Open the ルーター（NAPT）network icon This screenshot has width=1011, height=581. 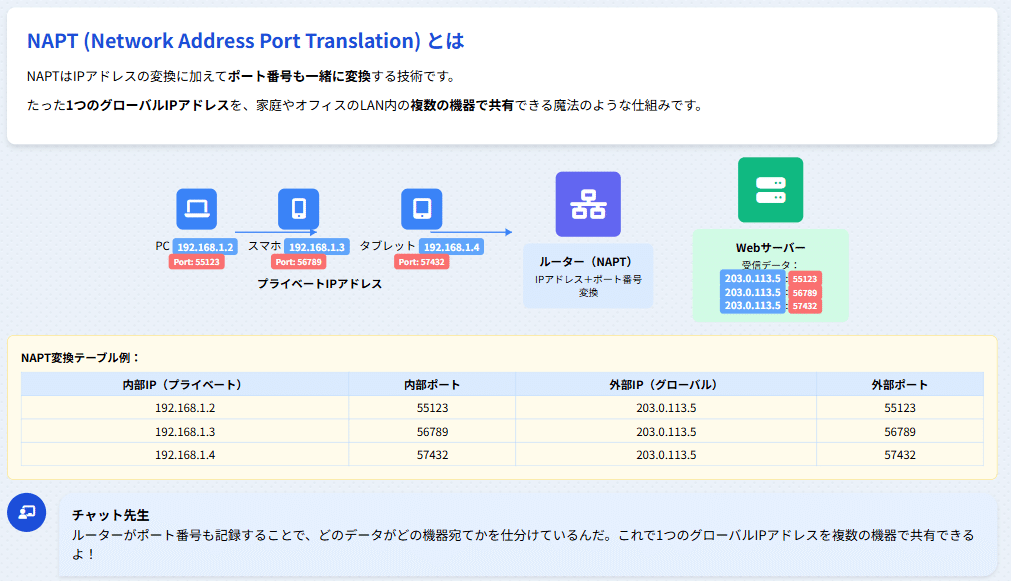pyautogui.click(x=588, y=204)
